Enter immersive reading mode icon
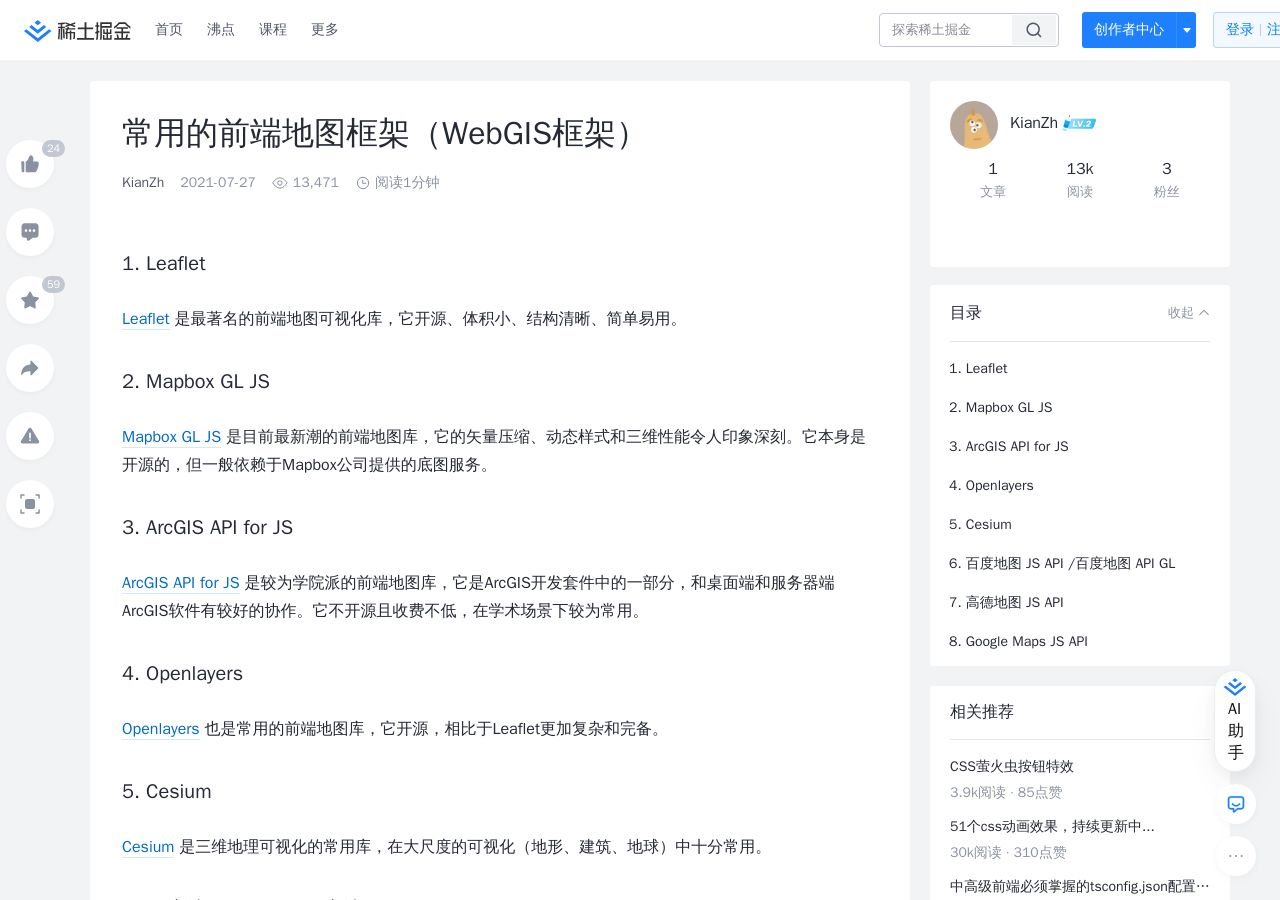 tap(30, 504)
